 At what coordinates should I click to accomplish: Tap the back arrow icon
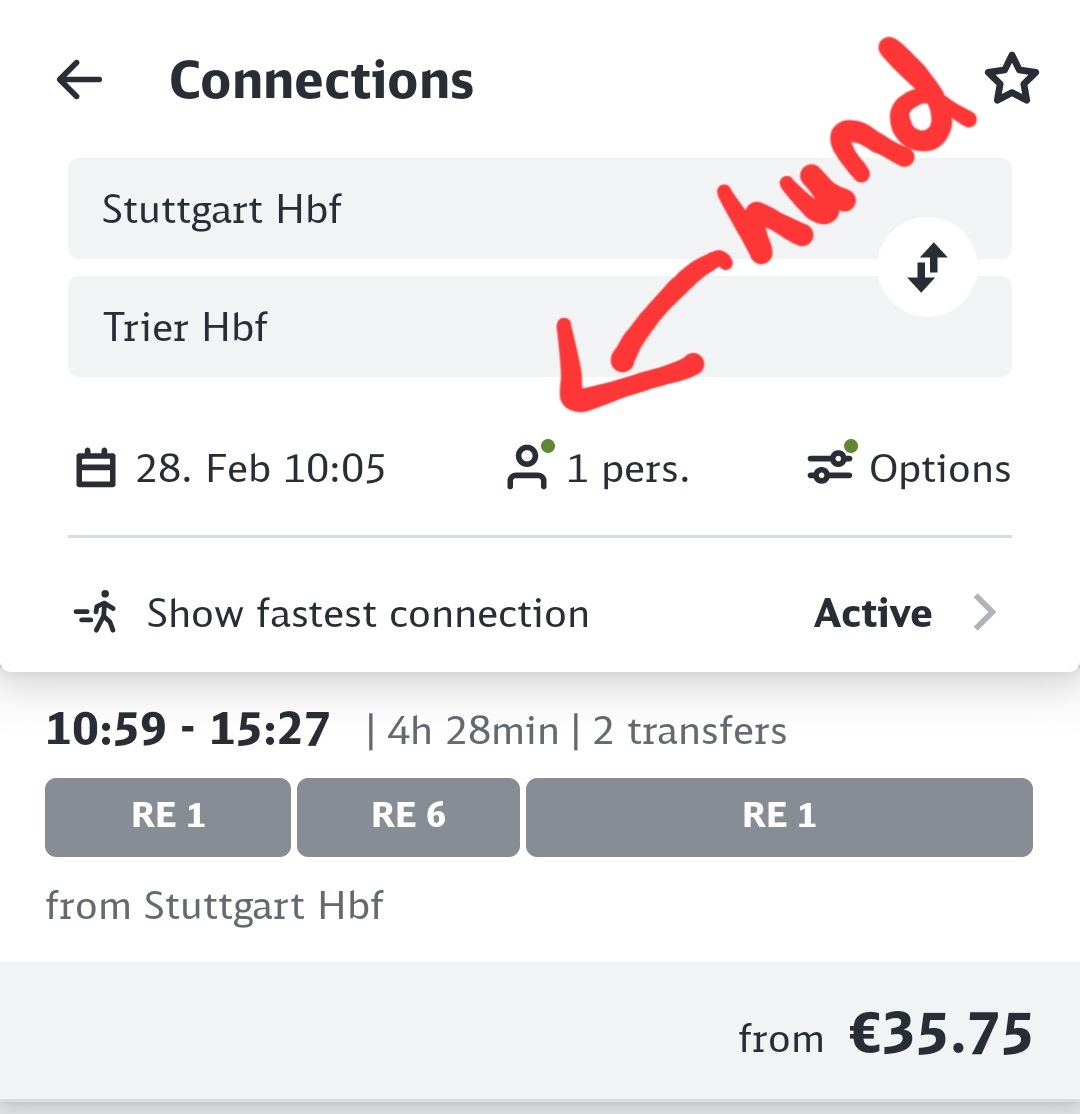pos(80,80)
